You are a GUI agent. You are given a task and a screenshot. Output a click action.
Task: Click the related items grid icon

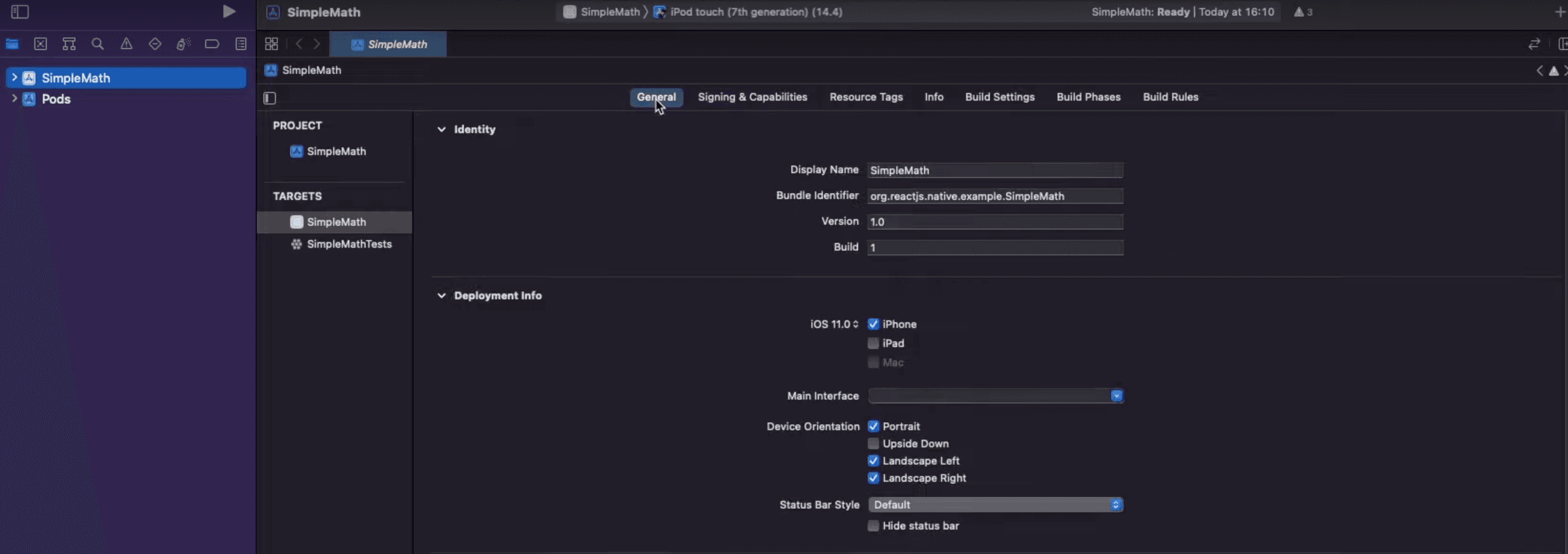[x=272, y=44]
